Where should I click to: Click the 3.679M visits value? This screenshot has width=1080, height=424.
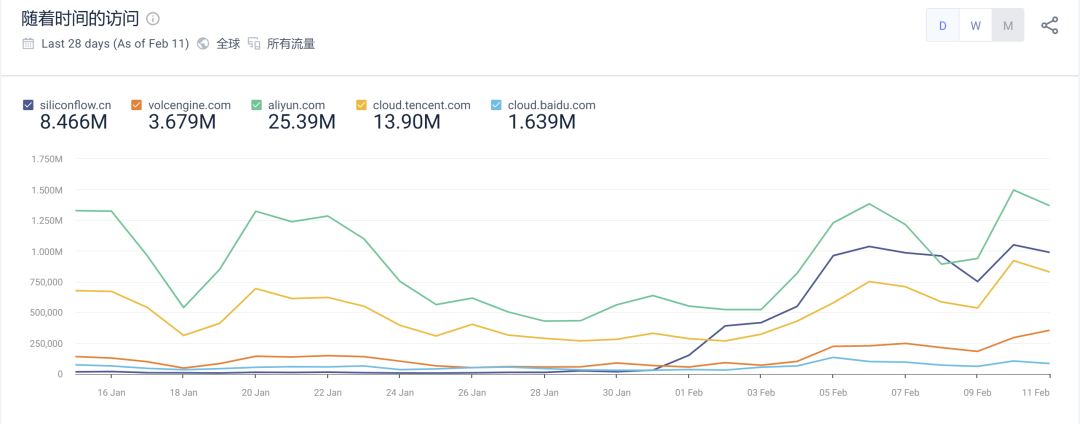pyautogui.click(x=182, y=122)
